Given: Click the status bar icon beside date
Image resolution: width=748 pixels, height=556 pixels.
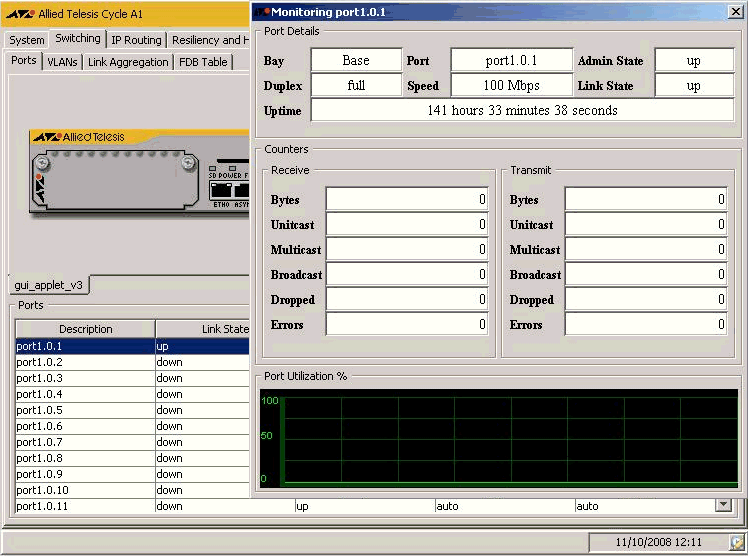Looking at the screenshot, I should coord(737,542).
